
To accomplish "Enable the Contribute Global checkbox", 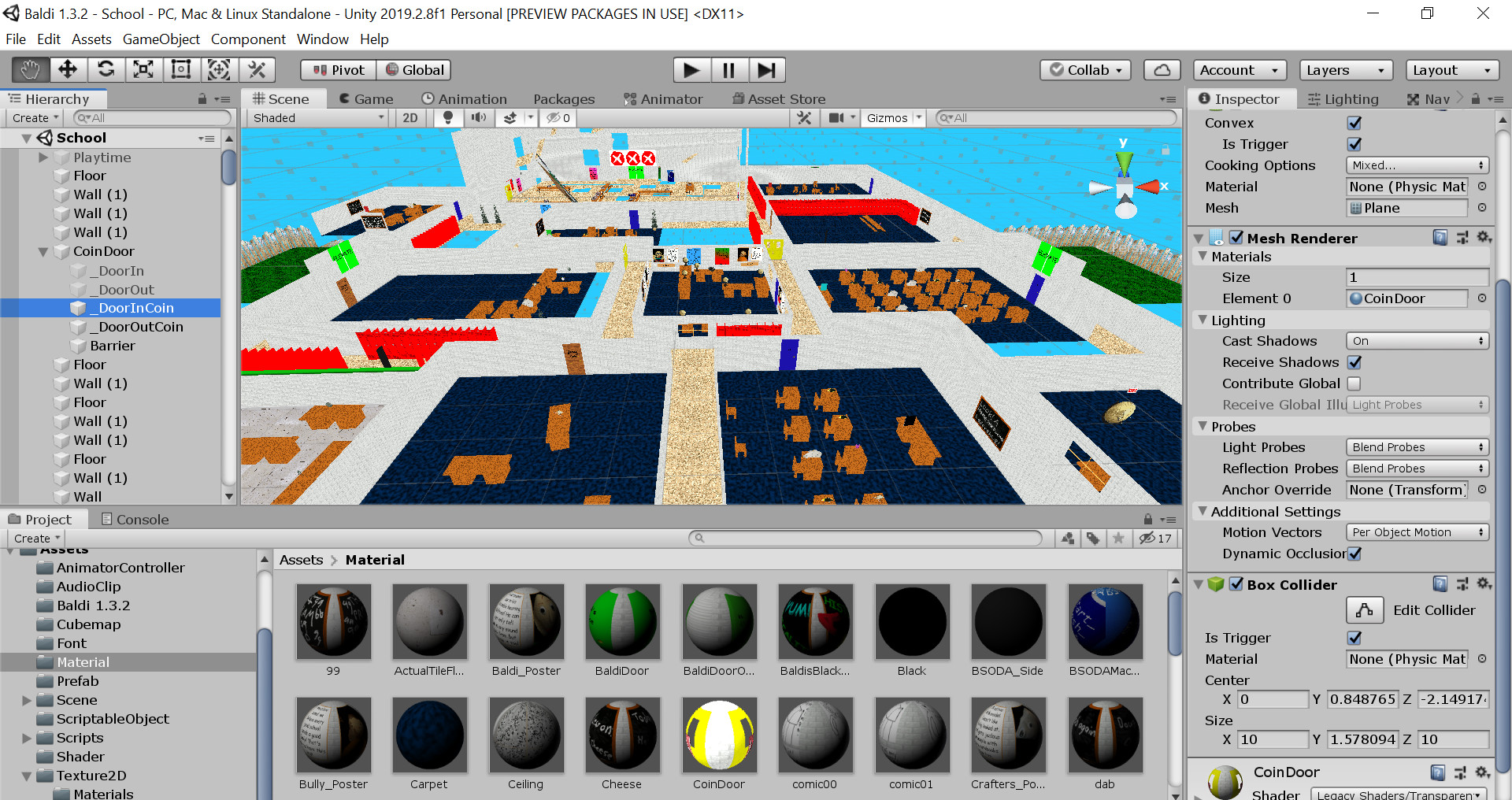I will [1354, 383].
